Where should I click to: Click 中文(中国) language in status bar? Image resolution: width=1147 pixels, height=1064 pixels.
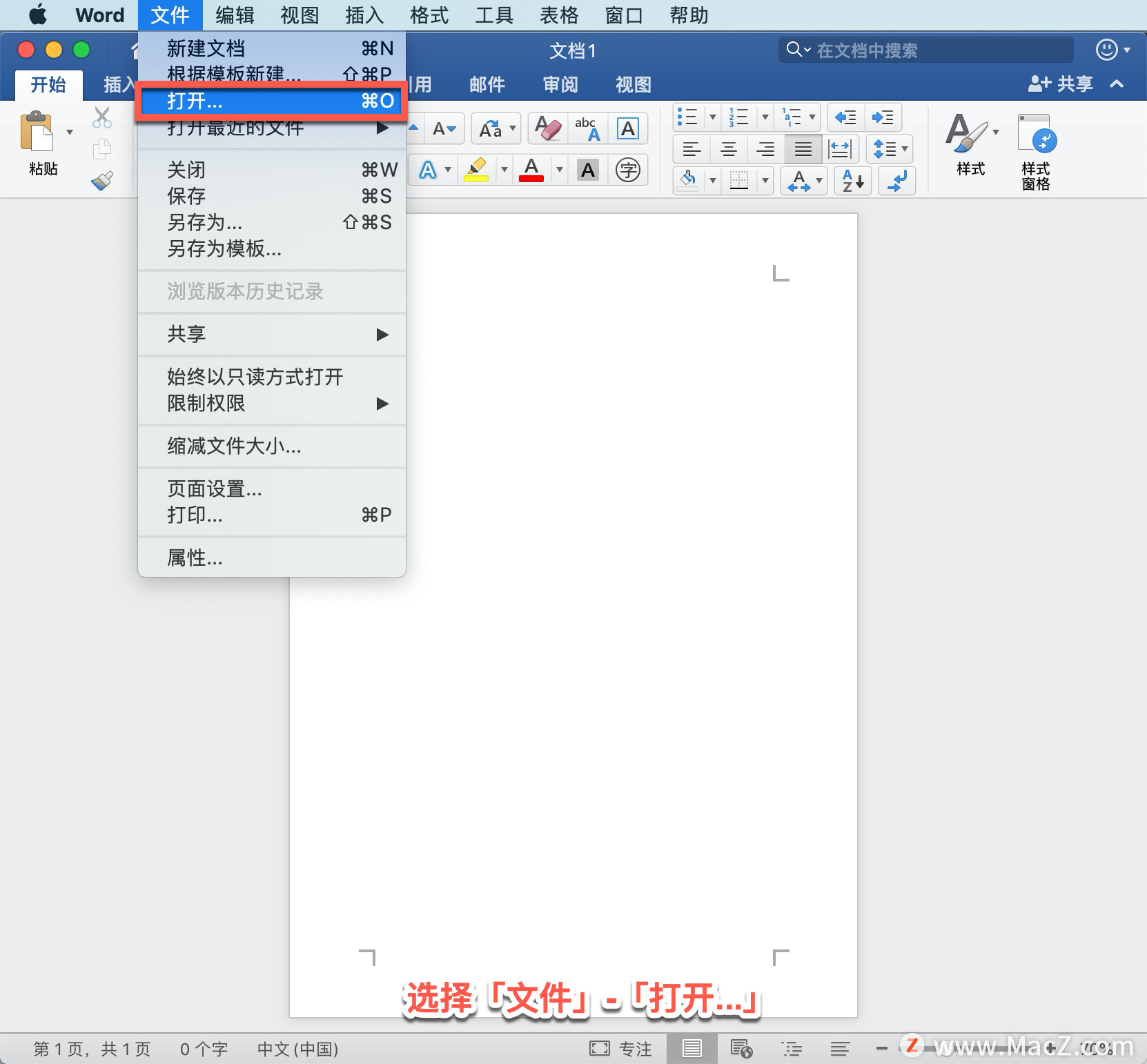(297, 1049)
